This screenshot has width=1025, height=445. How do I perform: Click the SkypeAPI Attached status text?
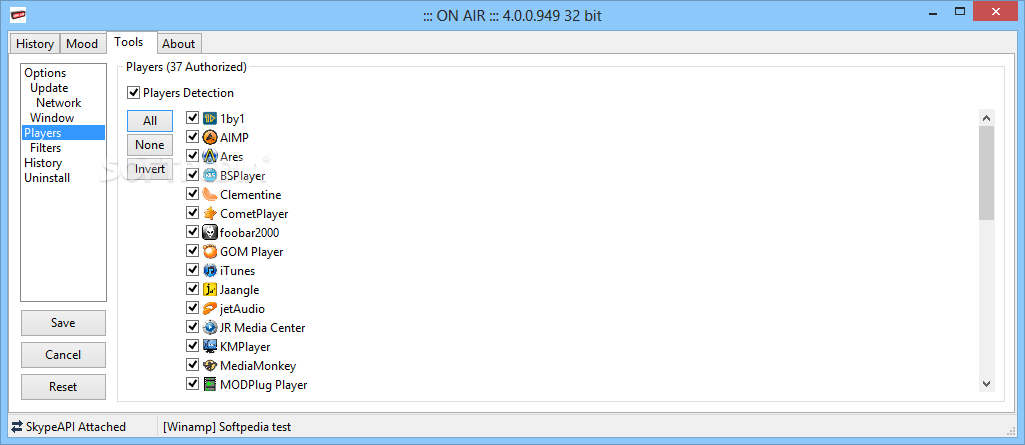[x=76, y=427]
